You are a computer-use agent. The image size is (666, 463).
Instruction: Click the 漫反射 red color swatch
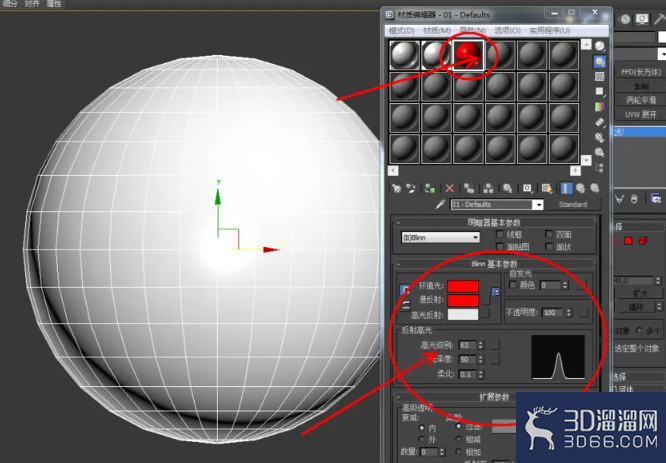coord(463,300)
